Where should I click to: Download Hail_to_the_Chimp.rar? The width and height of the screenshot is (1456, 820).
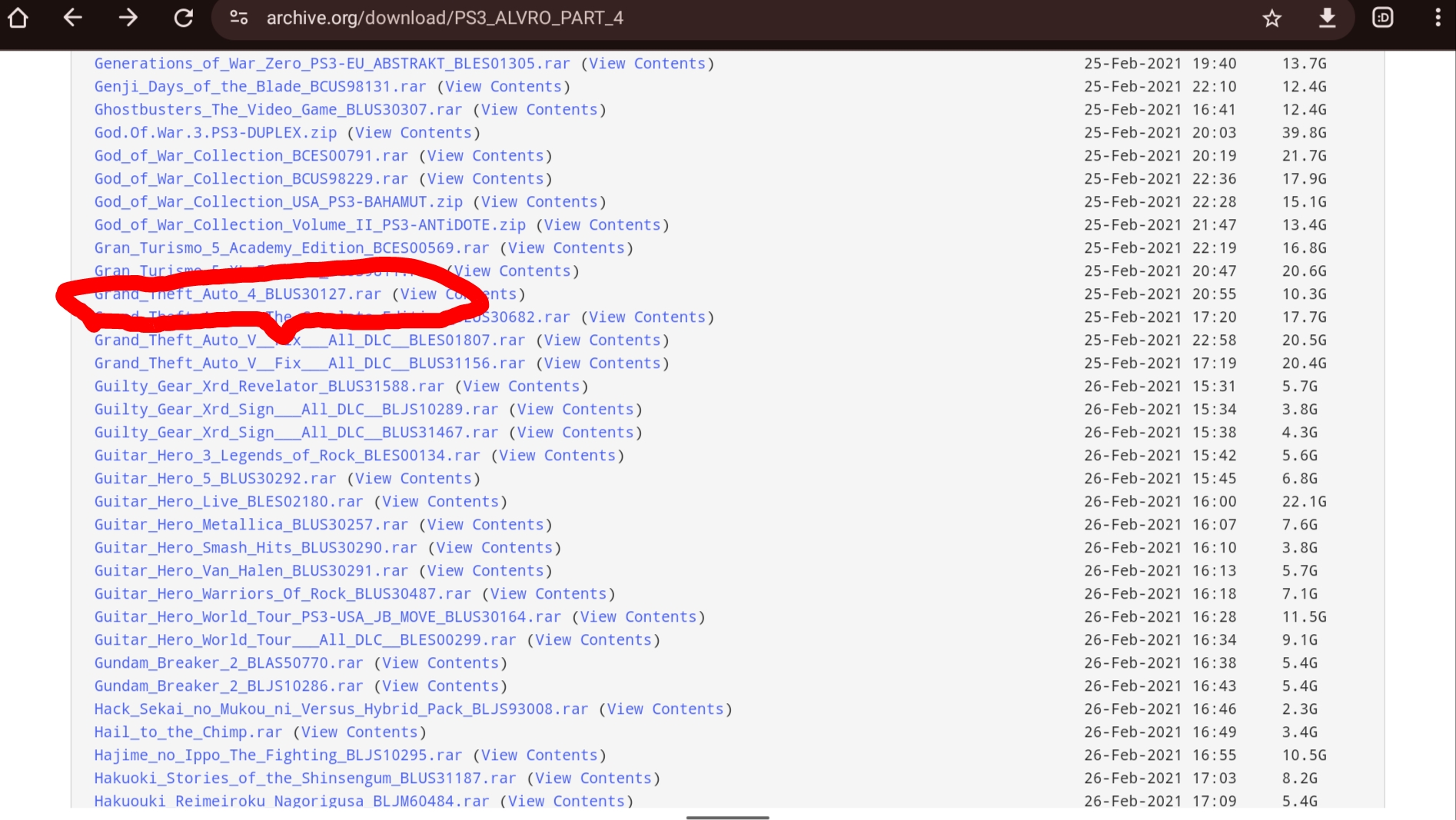coord(188,732)
